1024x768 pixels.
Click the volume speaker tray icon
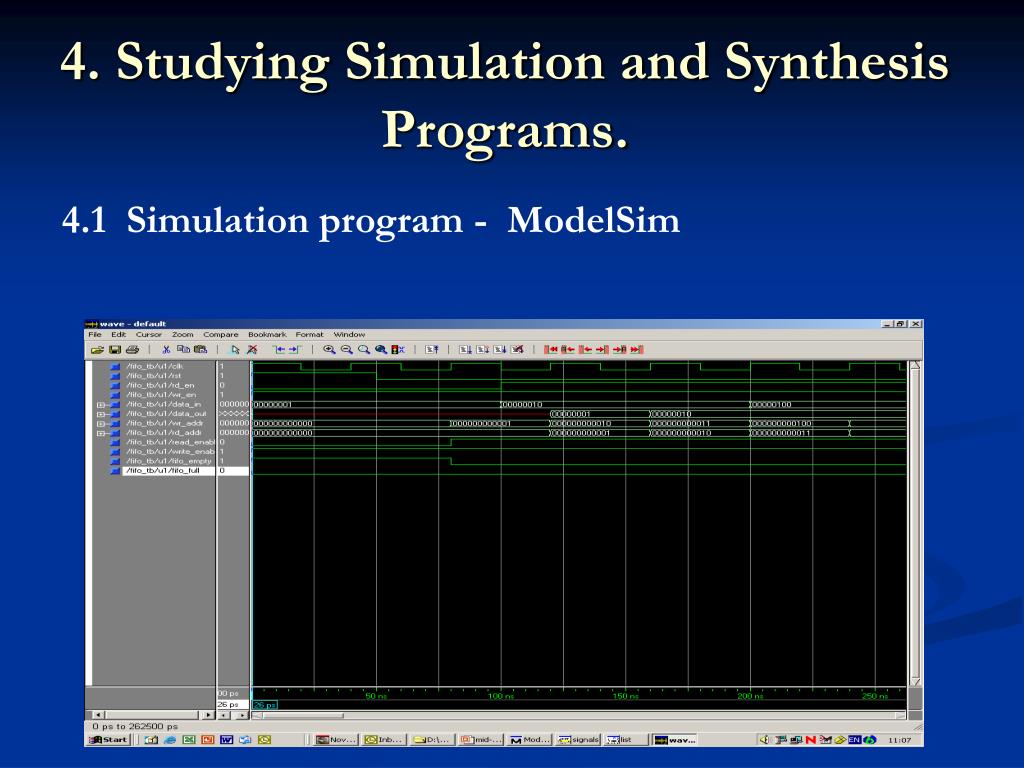pyautogui.click(x=763, y=740)
